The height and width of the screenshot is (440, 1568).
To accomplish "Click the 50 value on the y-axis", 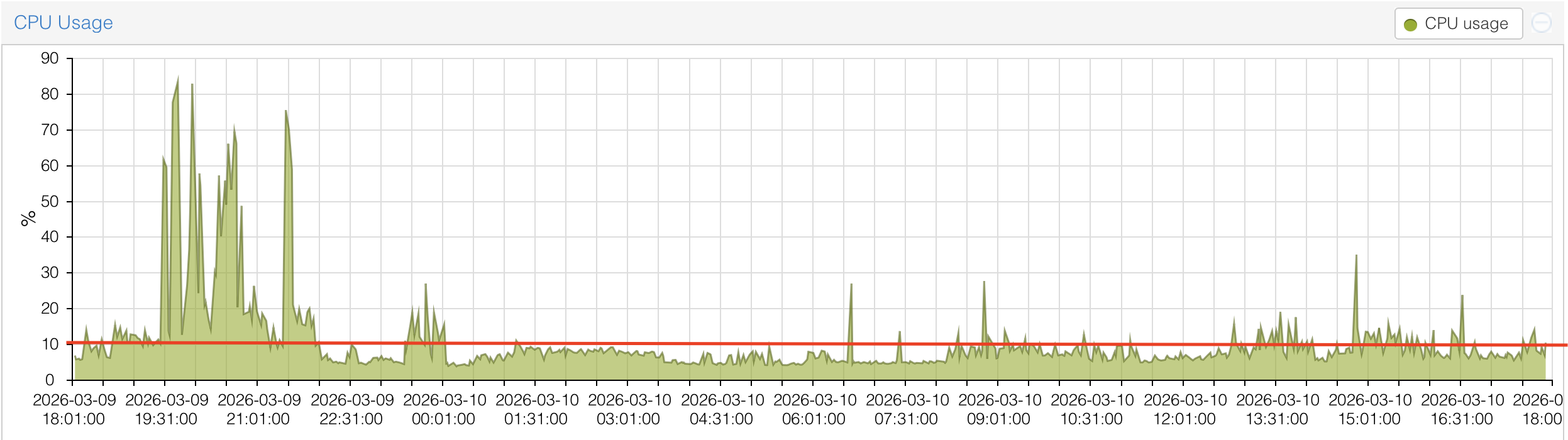I will click(50, 202).
